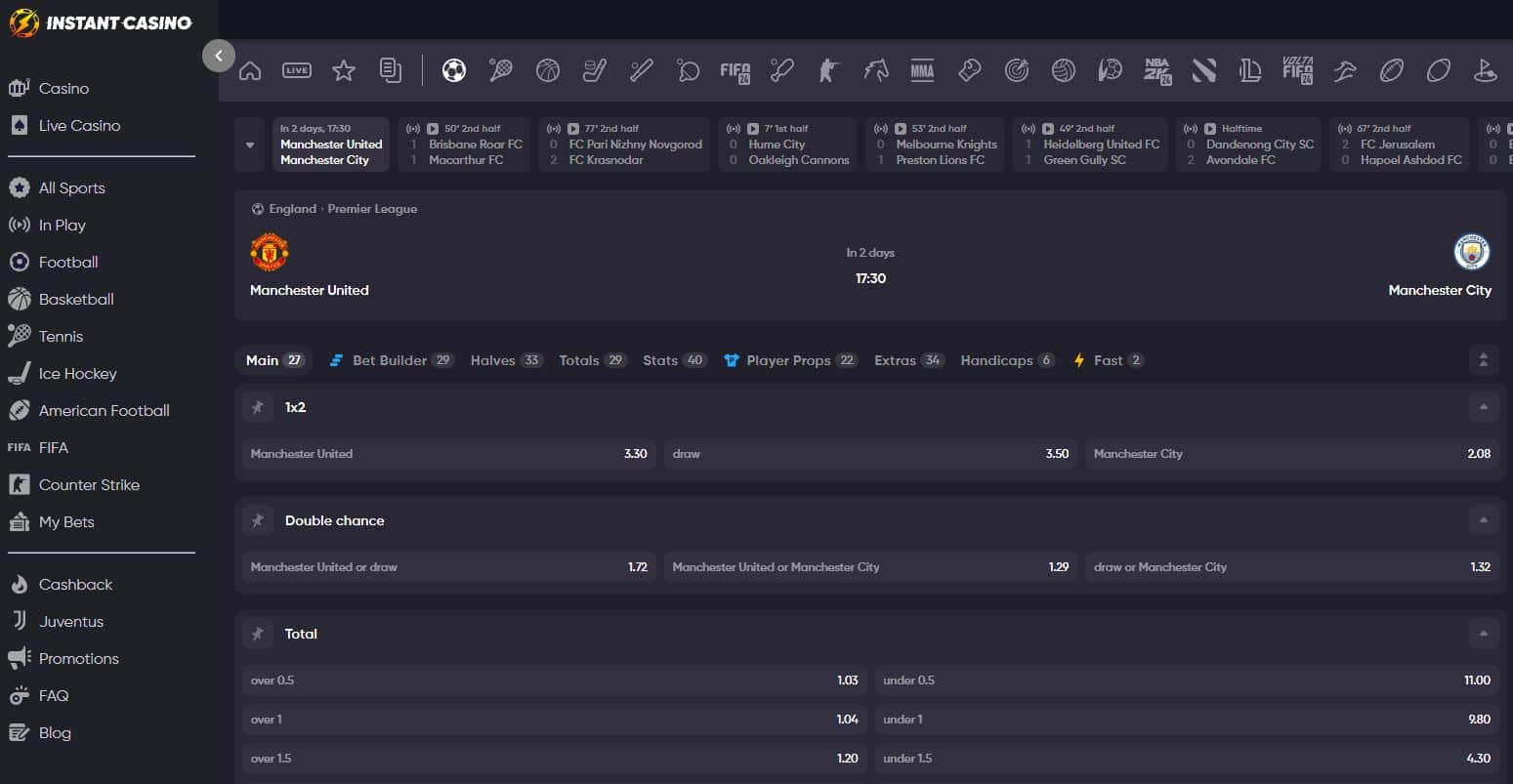The height and width of the screenshot is (784, 1513).
Task: Select the American football icon in top bar
Action: tap(1392, 70)
